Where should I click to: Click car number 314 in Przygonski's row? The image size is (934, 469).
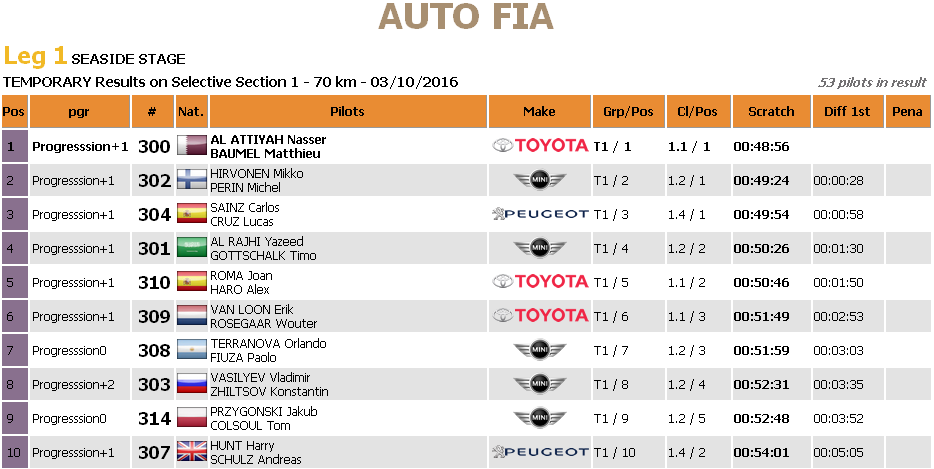[x=154, y=418]
